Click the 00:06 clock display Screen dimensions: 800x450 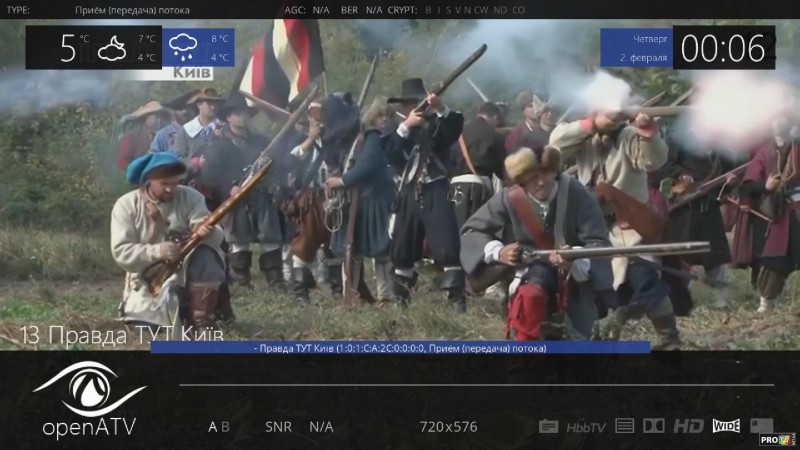pyautogui.click(x=723, y=48)
